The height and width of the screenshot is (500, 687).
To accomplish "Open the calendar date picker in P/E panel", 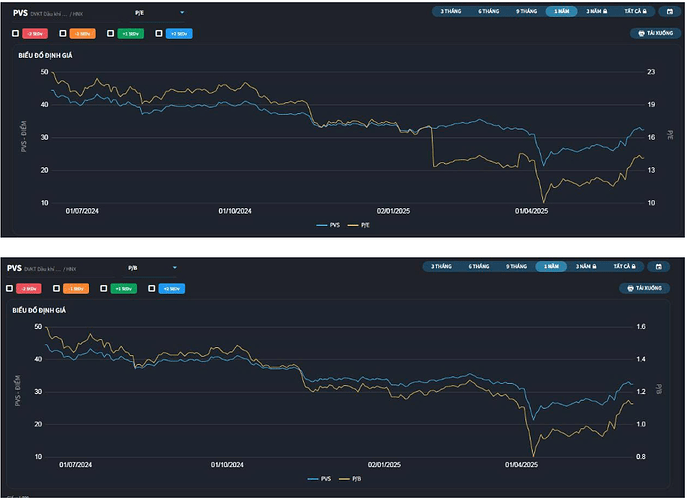I will (x=670, y=11).
